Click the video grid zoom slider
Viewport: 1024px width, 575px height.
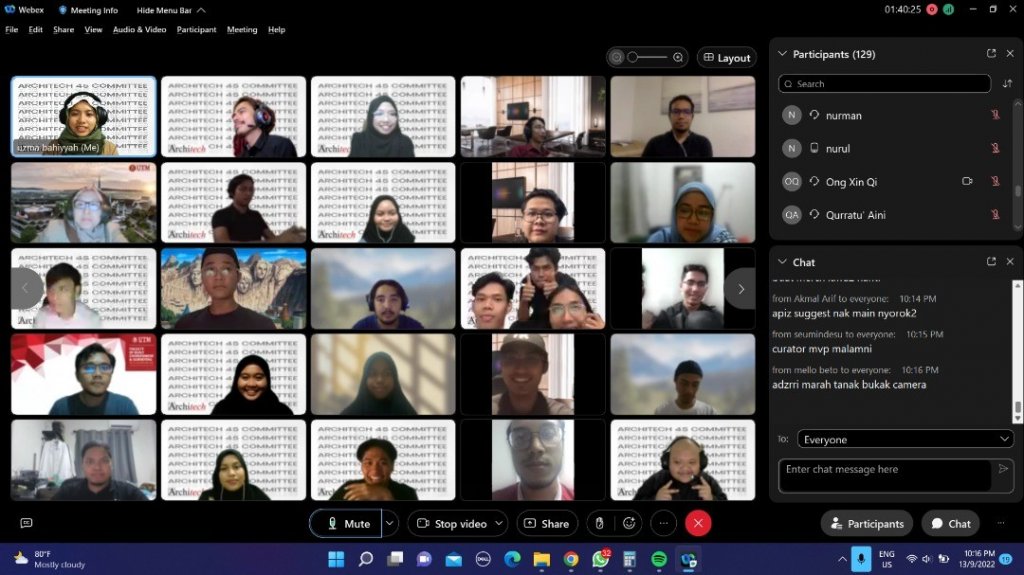pos(646,58)
